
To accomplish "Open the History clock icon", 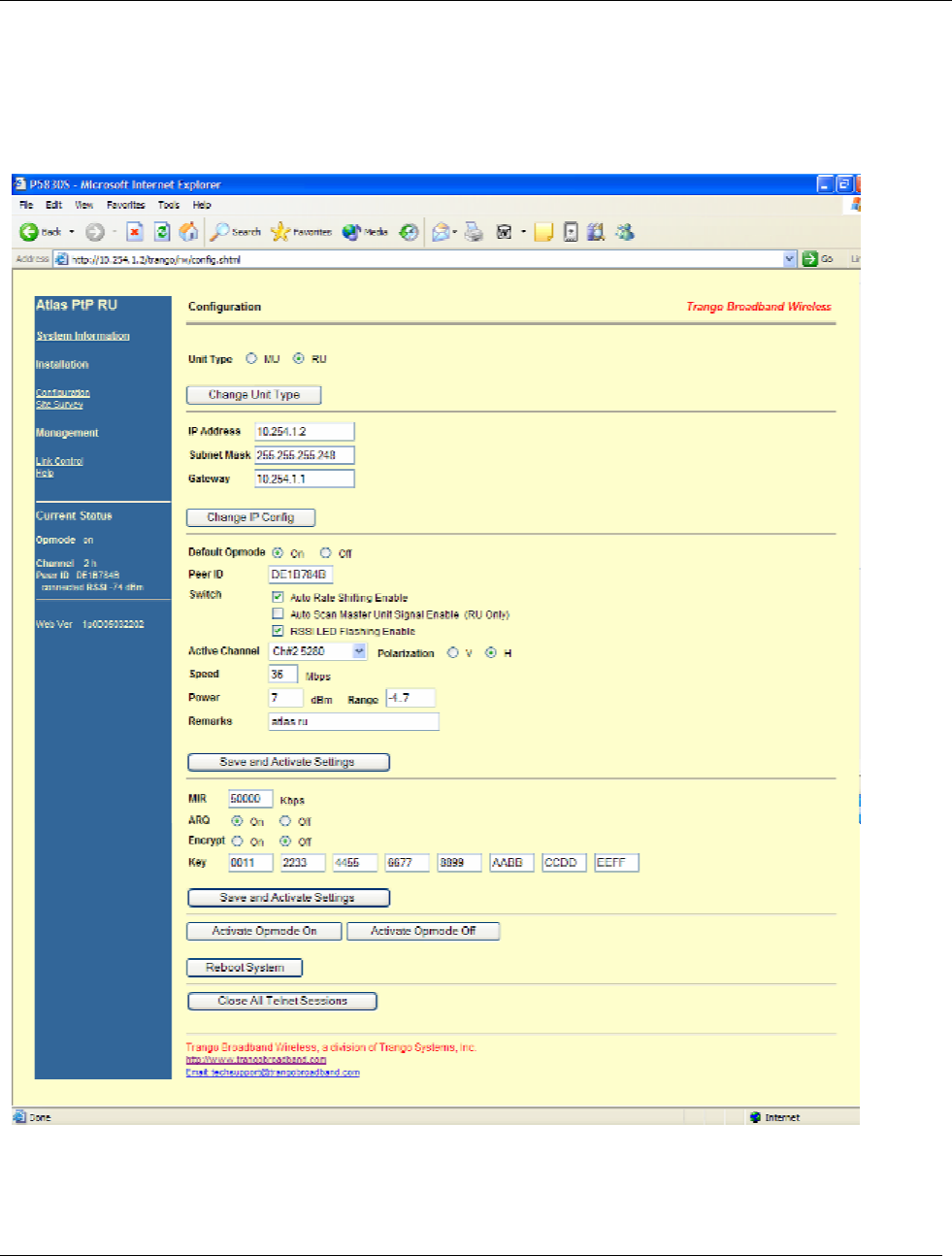I will [x=410, y=232].
